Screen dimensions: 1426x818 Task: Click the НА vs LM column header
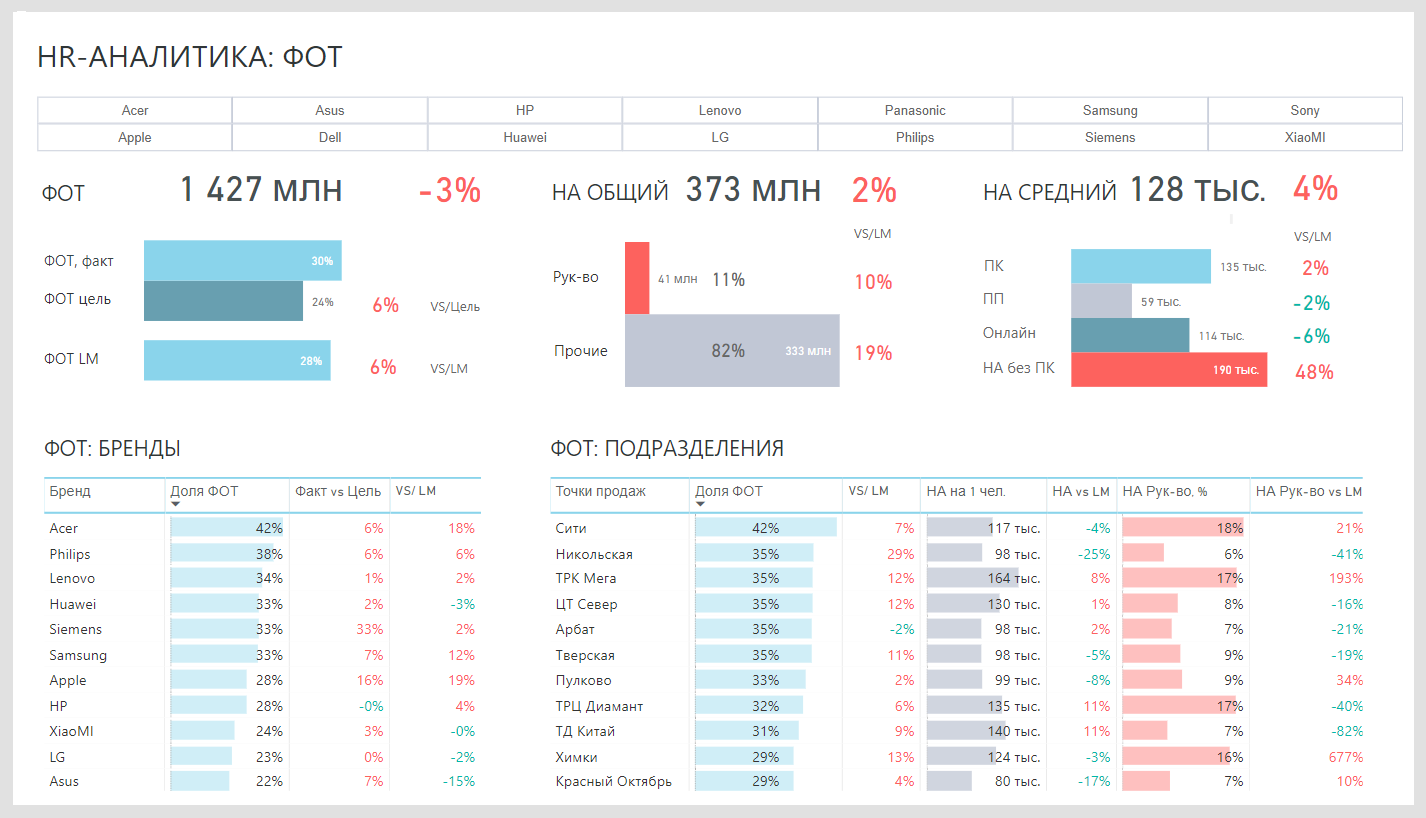point(1081,491)
